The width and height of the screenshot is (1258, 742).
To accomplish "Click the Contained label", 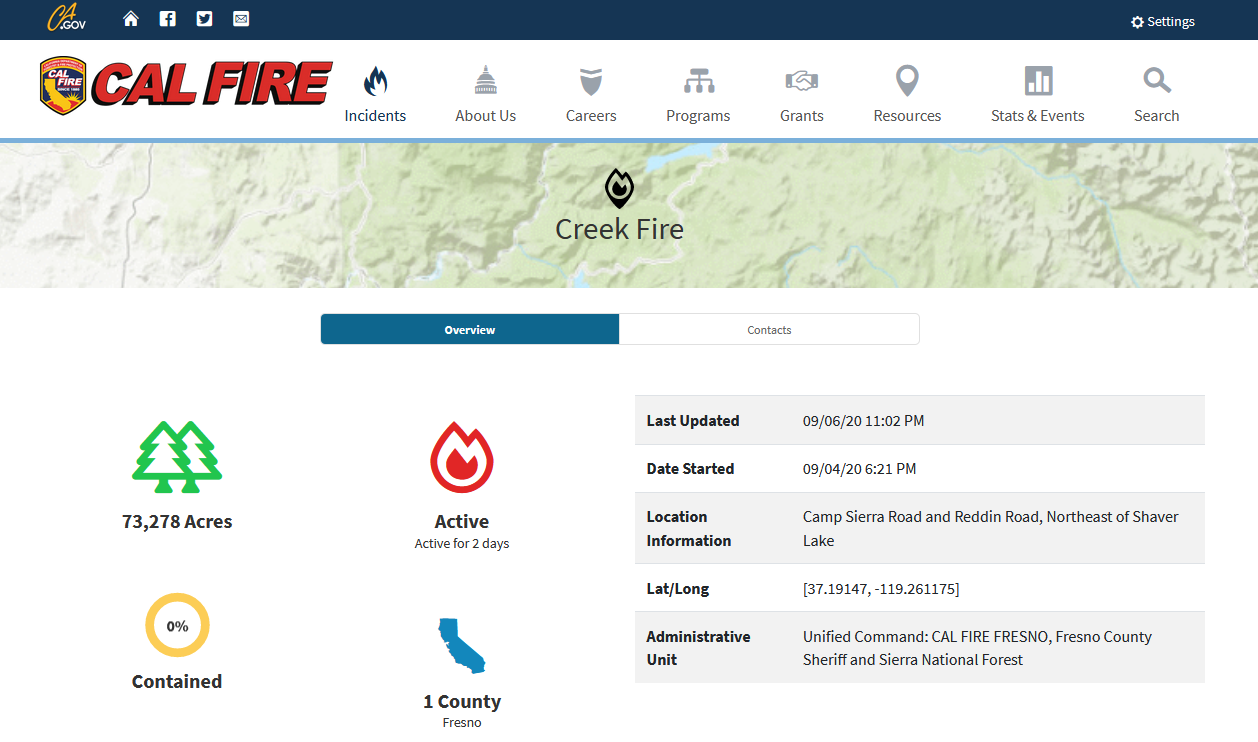I will point(177,682).
